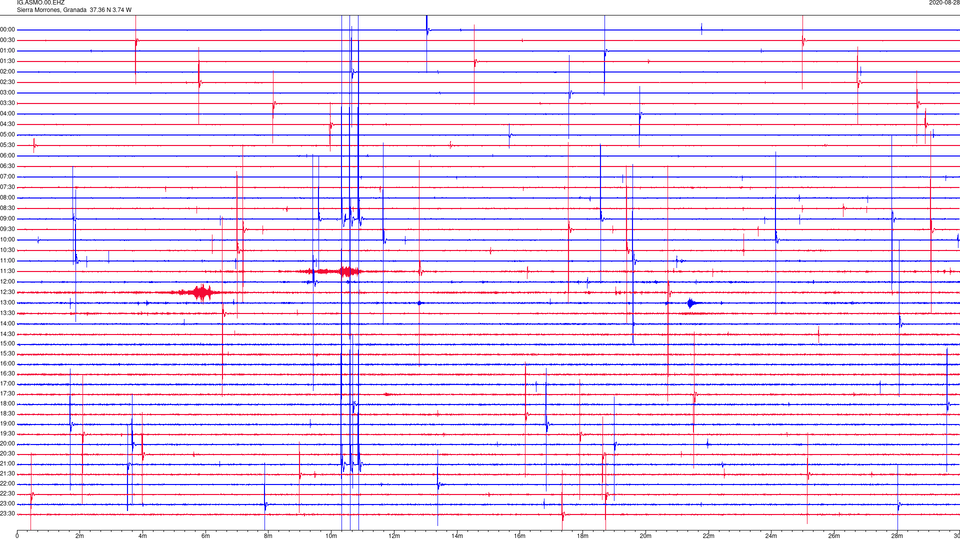The image size is (960, 540).
Task: Click the 20m tick label on time axis
Action: [645, 536]
